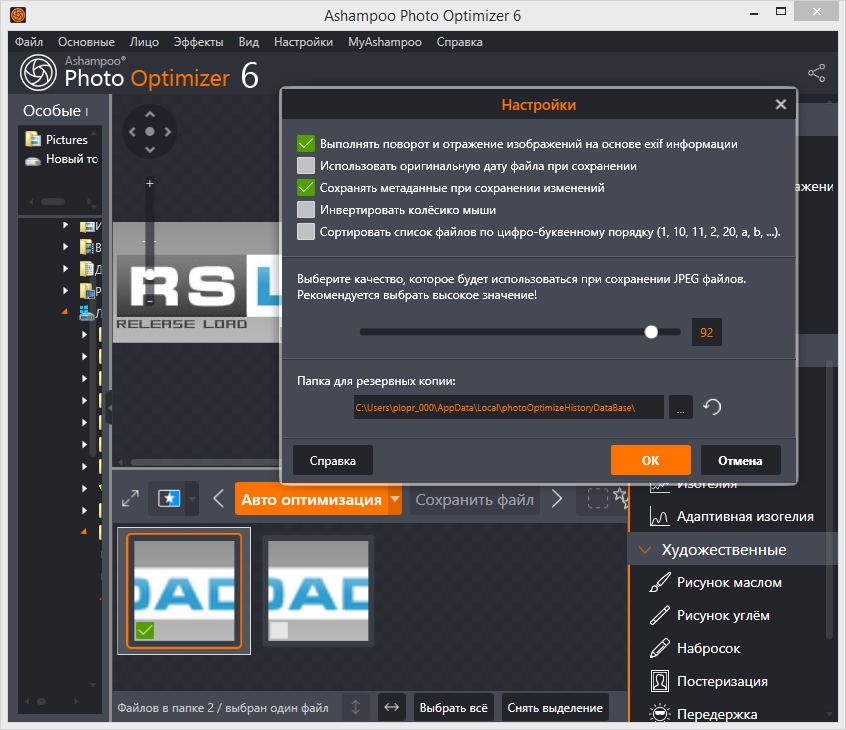Click the Отмена button

point(740,460)
